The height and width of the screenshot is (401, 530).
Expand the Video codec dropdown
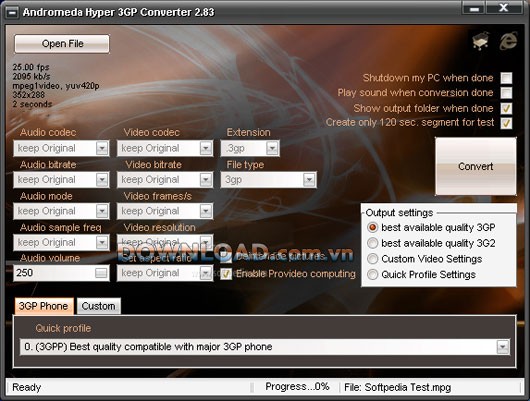pyautogui.click(x=206, y=148)
